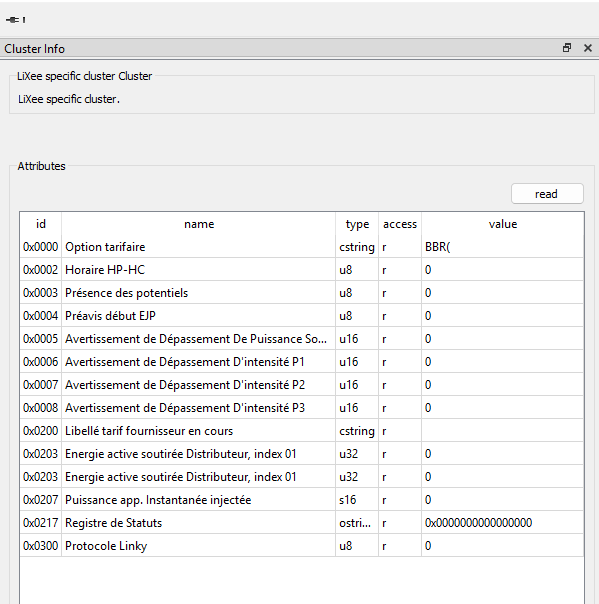Select the Préavis début EJP row

[302, 315]
